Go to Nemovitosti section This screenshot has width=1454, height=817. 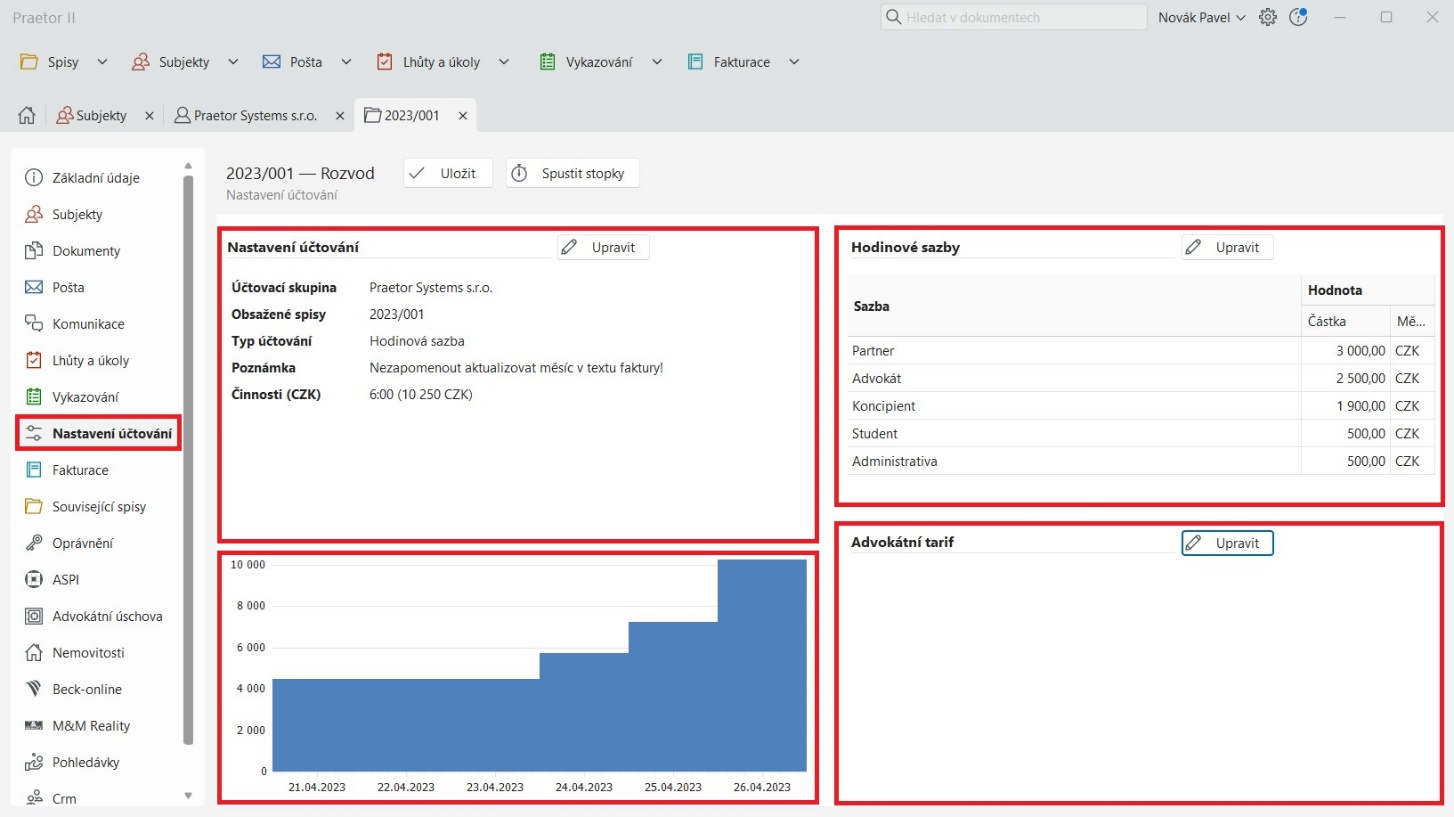pyautogui.click(x=88, y=653)
